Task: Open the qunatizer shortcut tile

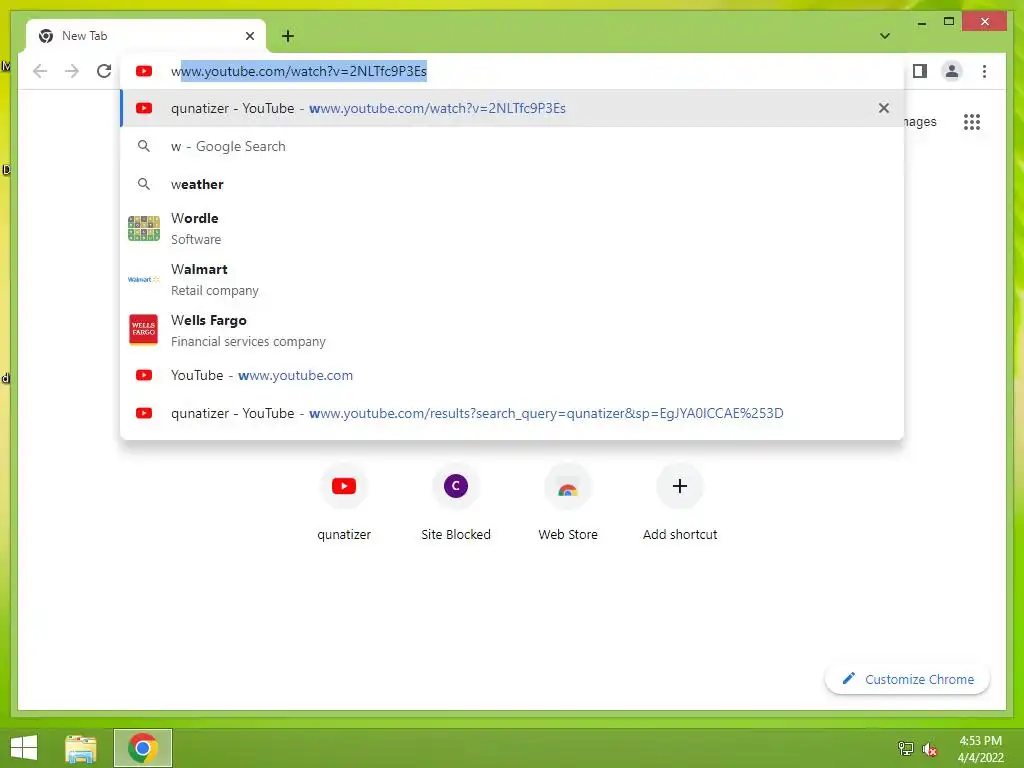Action: [x=344, y=503]
